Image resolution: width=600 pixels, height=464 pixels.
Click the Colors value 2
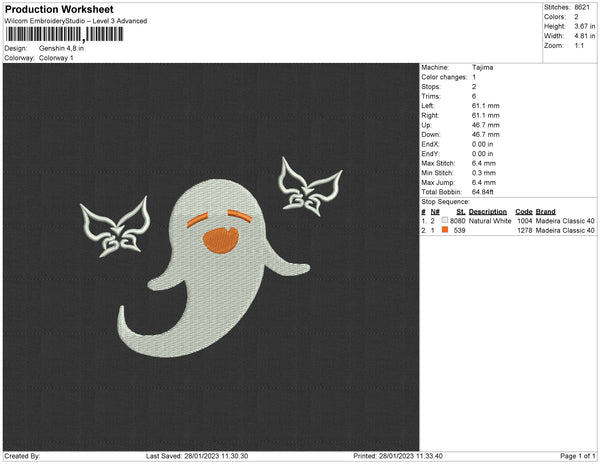(x=576, y=17)
